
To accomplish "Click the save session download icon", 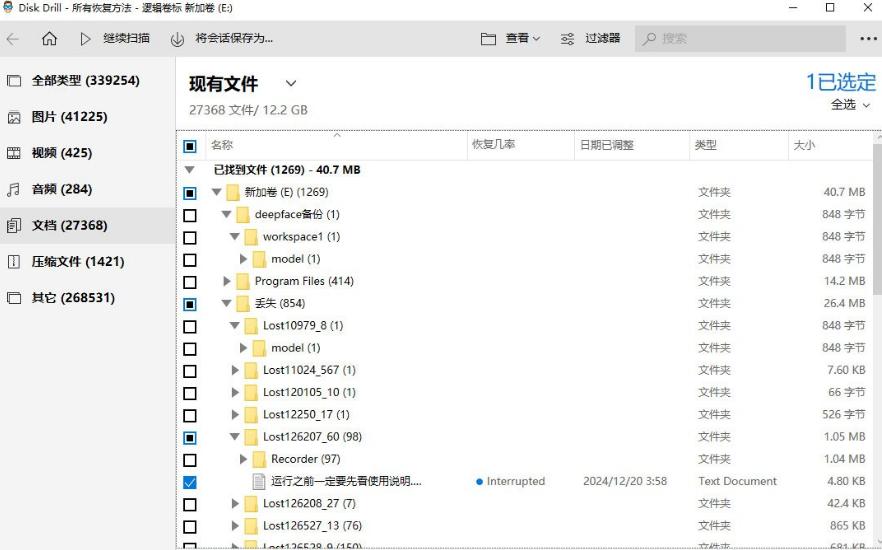I will (177, 39).
